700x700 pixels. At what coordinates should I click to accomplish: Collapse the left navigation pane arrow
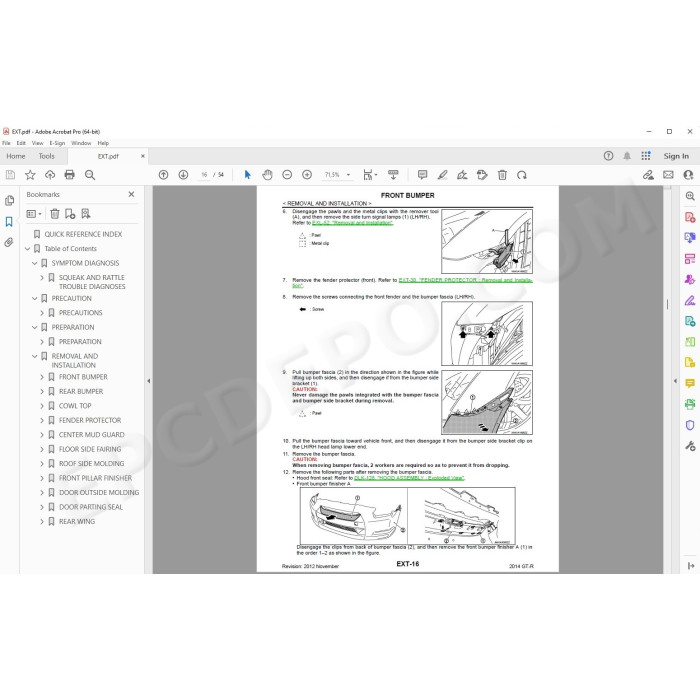149,381
